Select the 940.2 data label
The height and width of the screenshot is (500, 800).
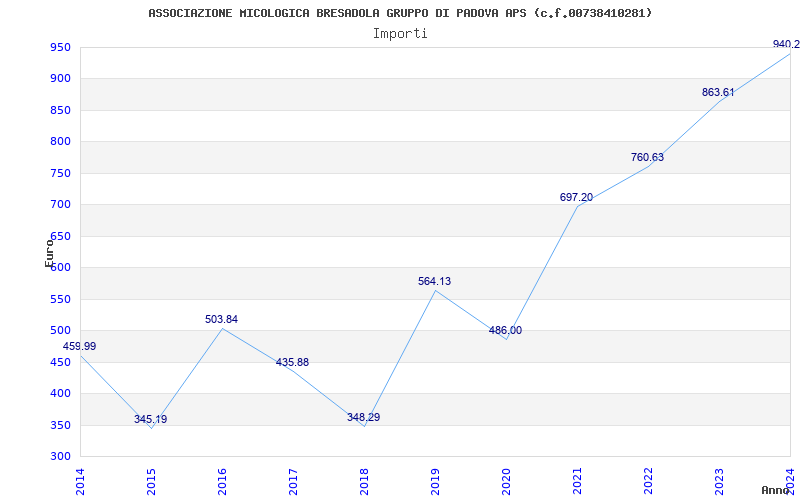[x=786, y=44]
